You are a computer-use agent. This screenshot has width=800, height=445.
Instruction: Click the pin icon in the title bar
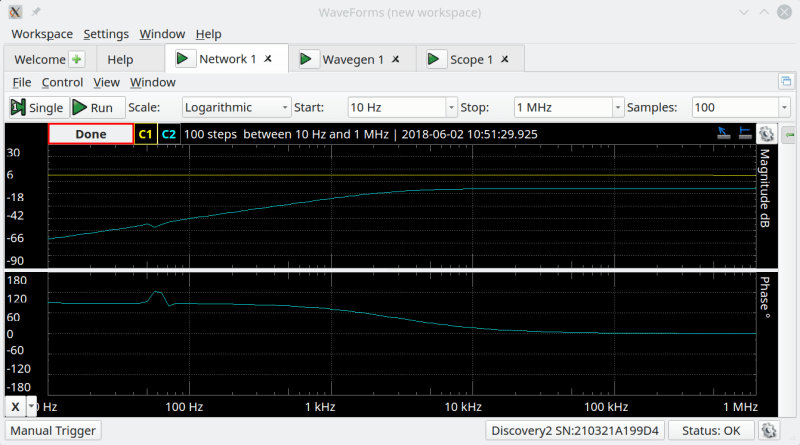pyautogui.click(x=36, y=11)
